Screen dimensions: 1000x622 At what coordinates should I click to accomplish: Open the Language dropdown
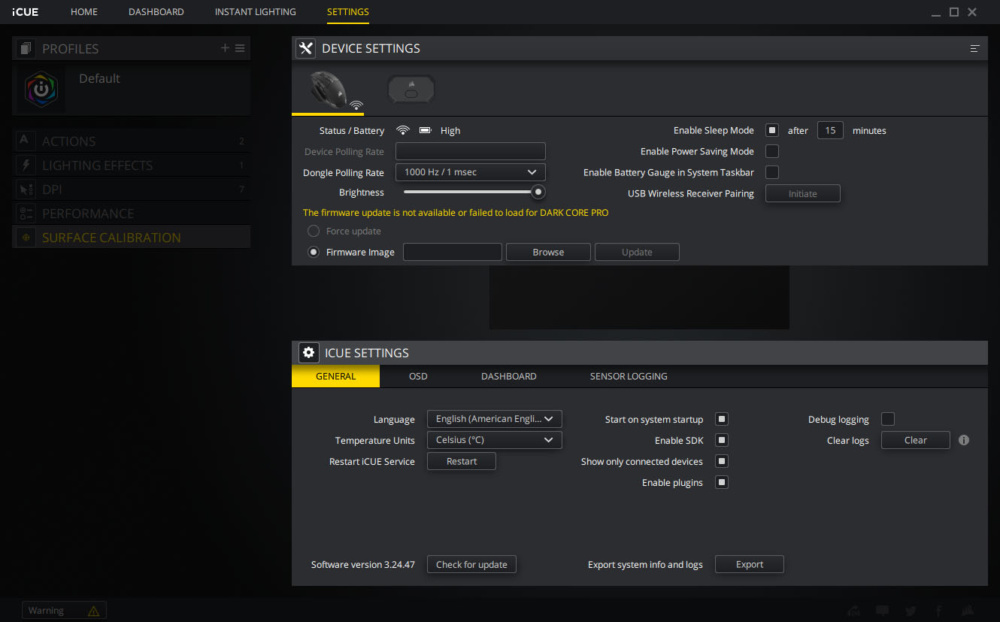[494, 419]
